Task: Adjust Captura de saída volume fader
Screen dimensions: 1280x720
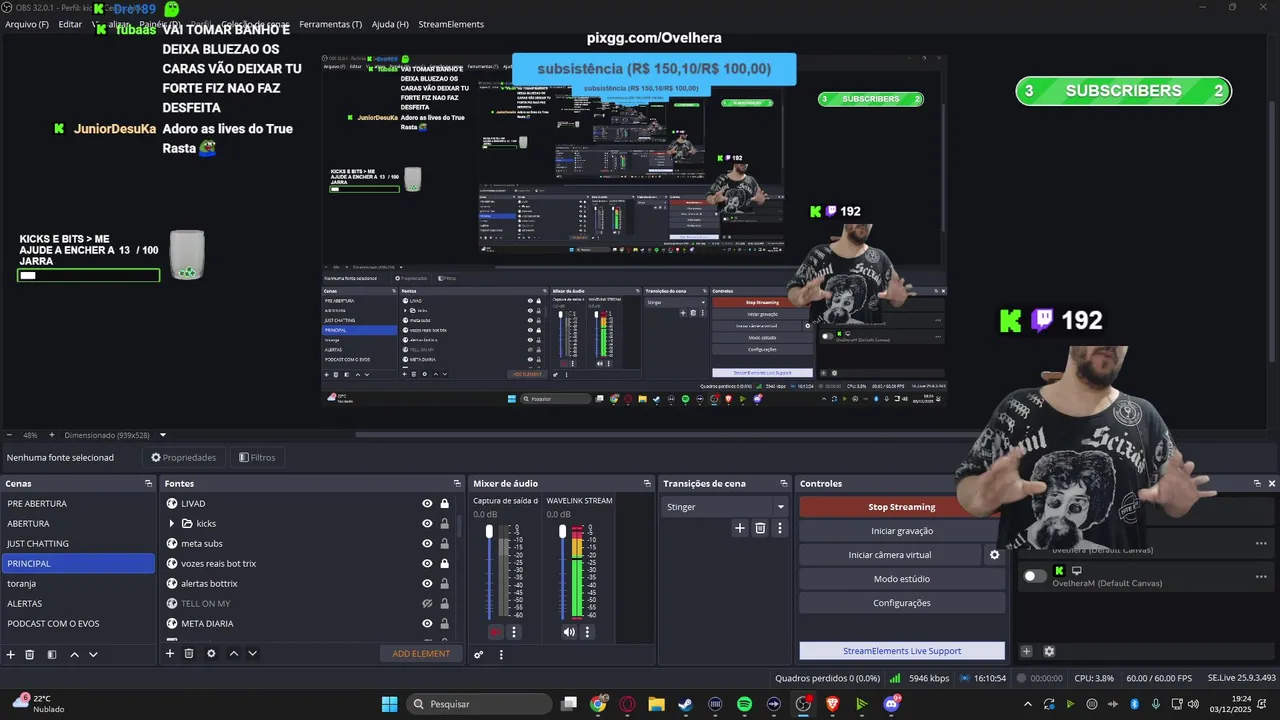Action: pos(489,531)
